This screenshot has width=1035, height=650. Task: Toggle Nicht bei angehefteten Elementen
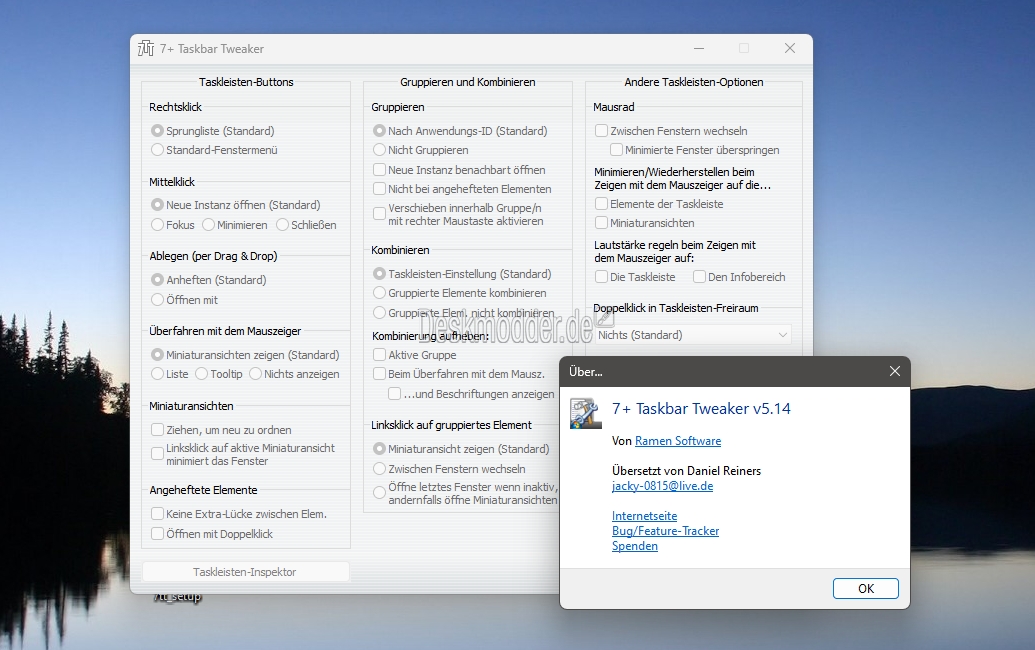379,189
